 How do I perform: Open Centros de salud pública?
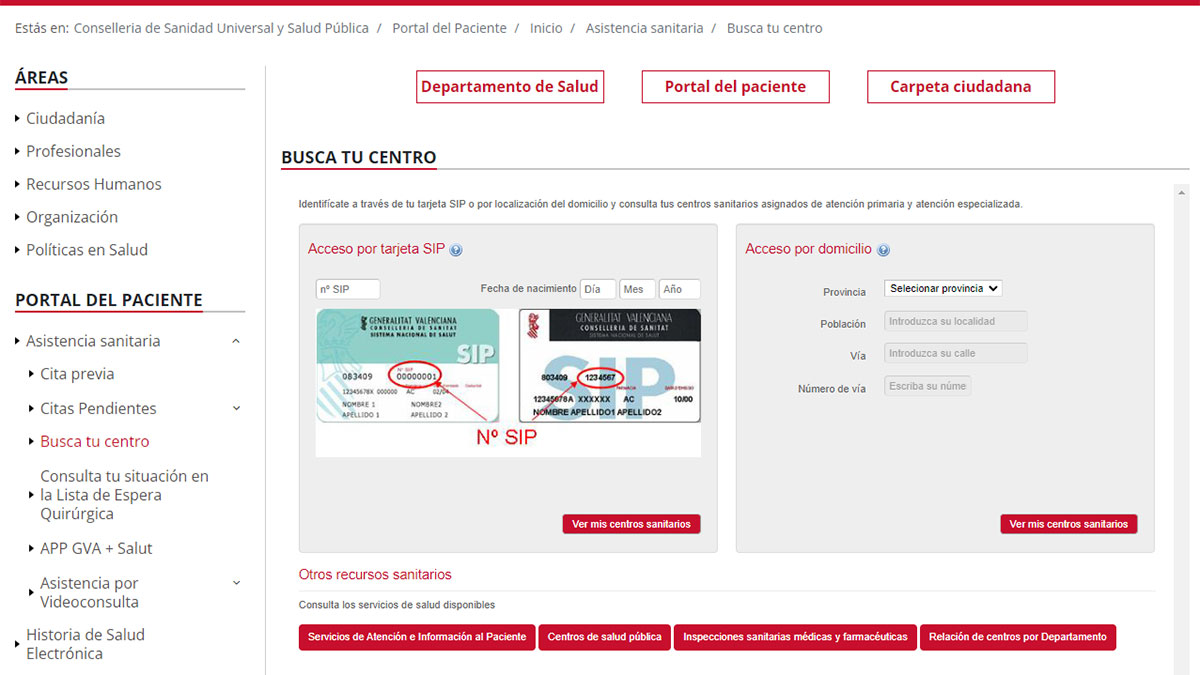click(604, 637)
